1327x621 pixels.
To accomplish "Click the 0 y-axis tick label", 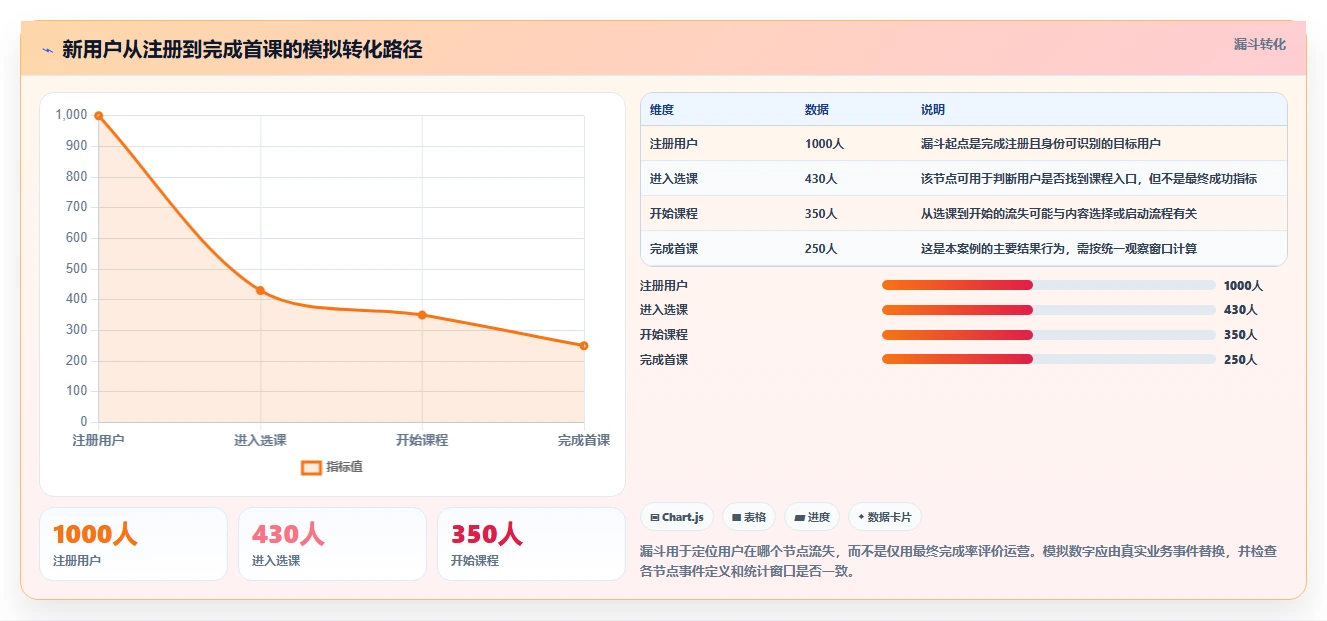I will pyautogui.click(x=84, y=422).
